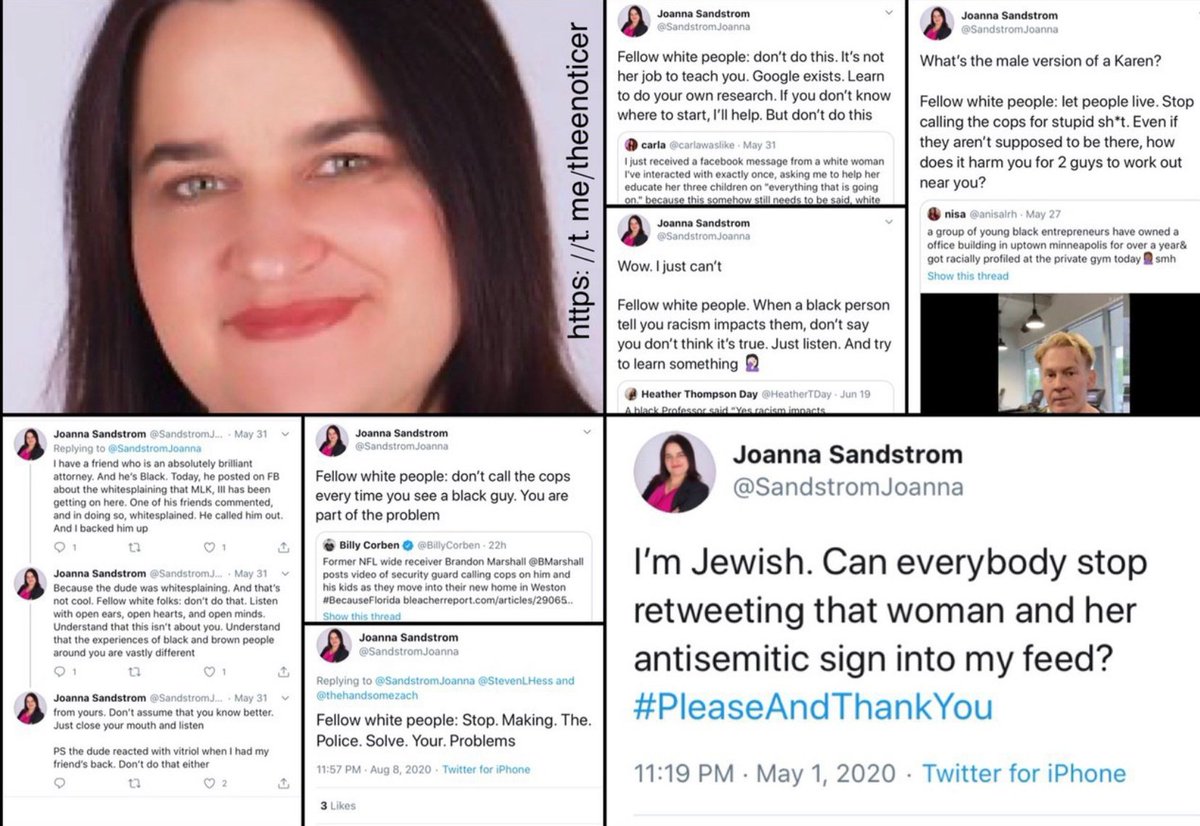Share the 'absolutely brilliant attorney' tweet
Viewport: 1200px width, 826px height.
(x=285, y=546)
